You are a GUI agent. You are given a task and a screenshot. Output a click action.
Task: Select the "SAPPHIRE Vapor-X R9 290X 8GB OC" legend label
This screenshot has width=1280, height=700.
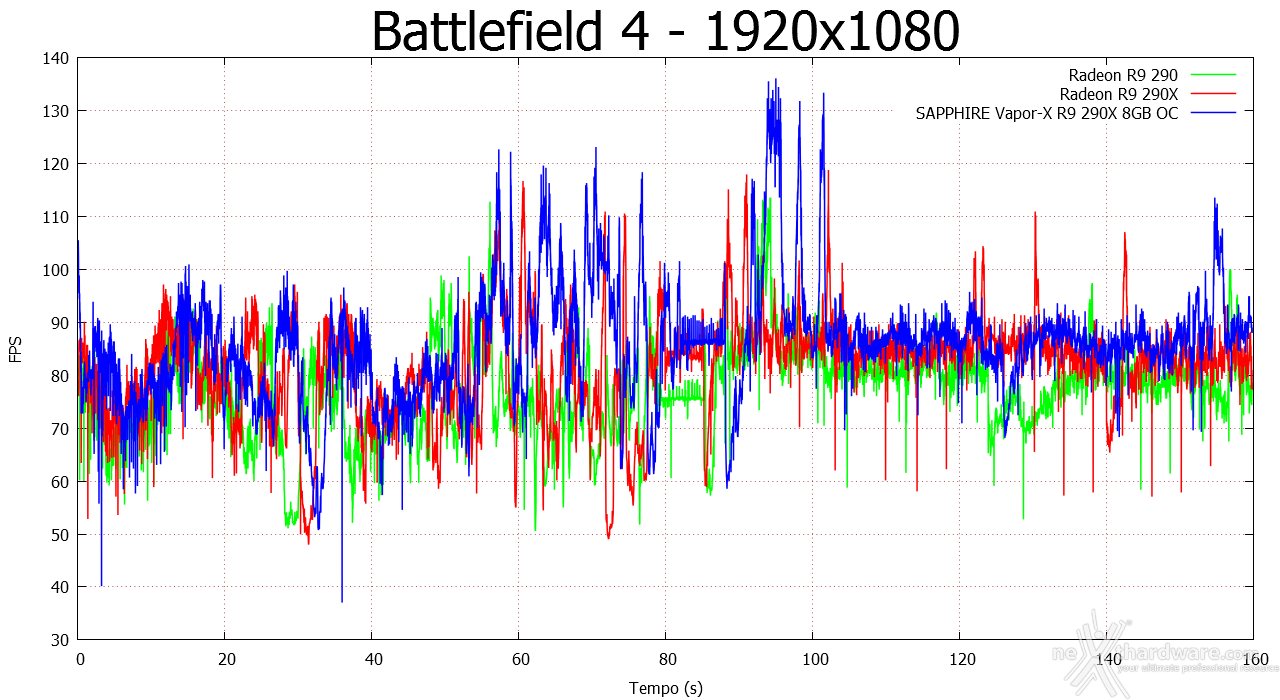tap(1047, 113)
